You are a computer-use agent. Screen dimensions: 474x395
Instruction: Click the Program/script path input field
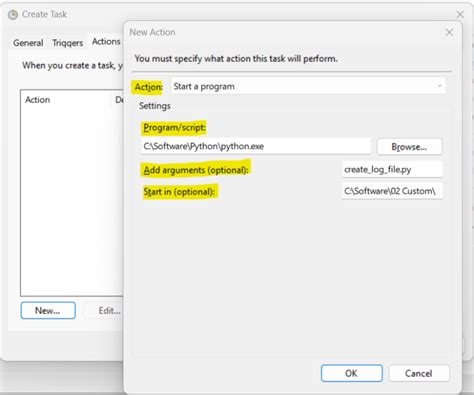(256, 146)
